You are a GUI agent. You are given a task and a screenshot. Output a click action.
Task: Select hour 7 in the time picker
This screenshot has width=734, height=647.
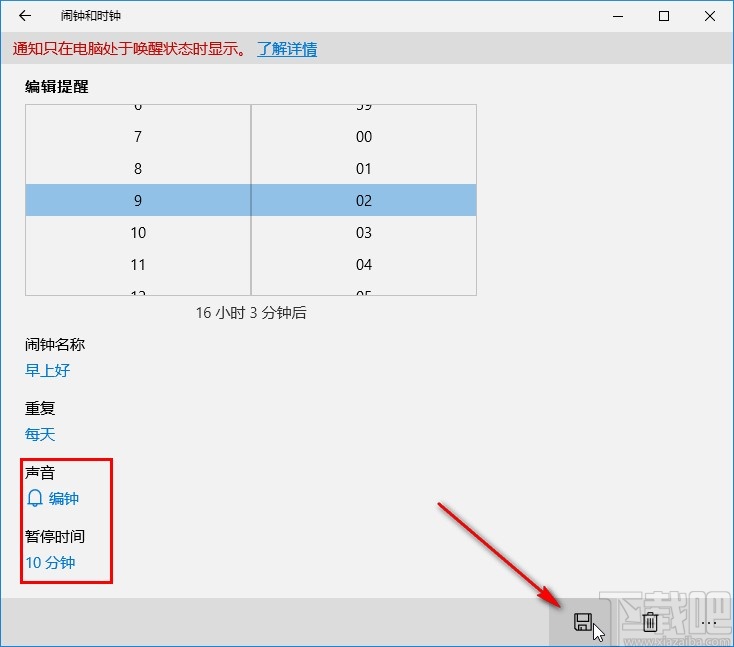(x=138, y=137)
